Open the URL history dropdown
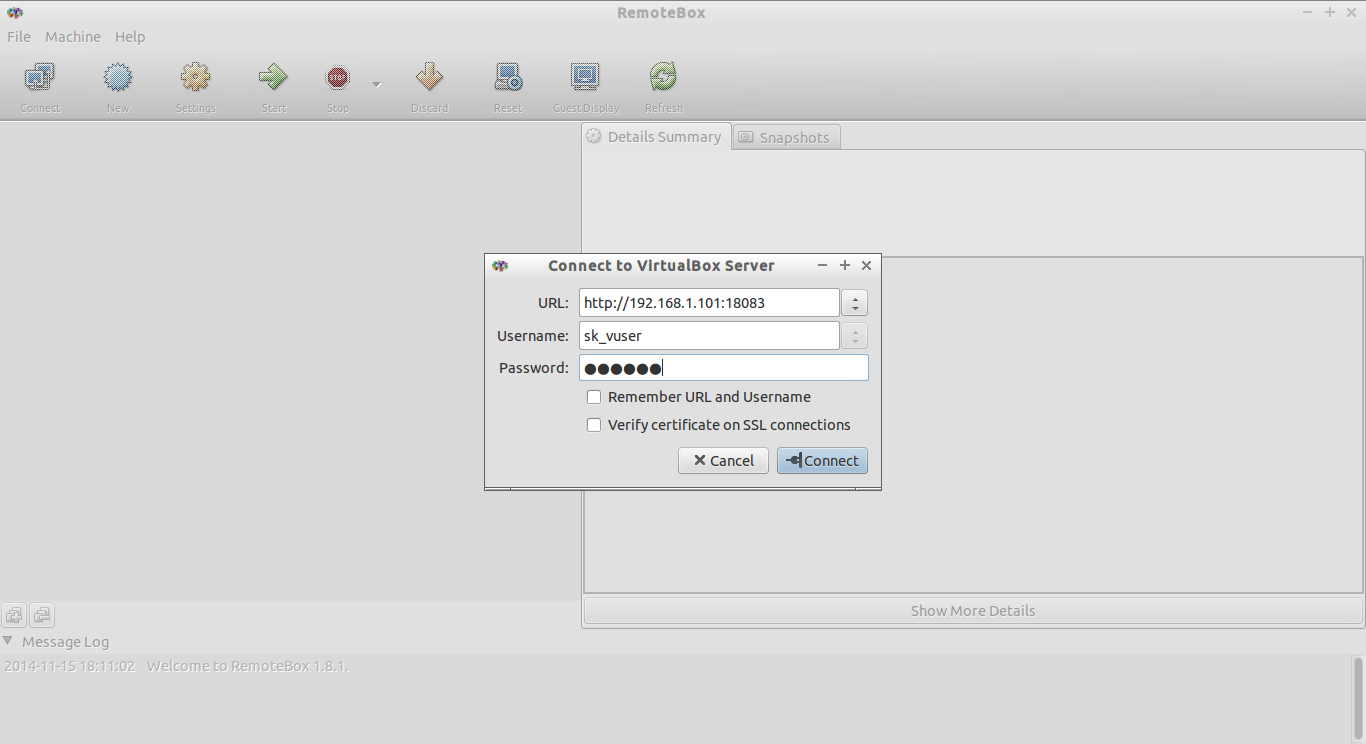Image resolution: width=1366 pixels, height=744 pixels. (854, 302)
